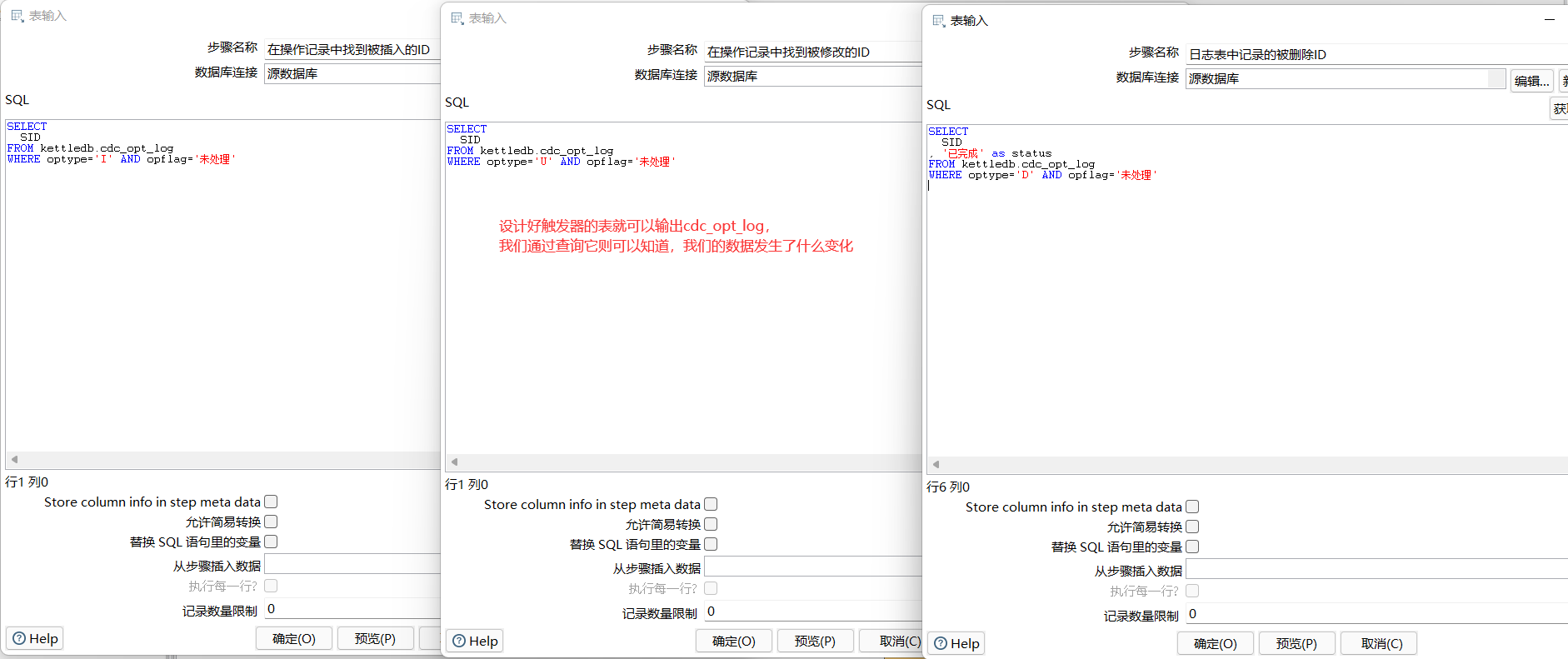The height and width of the screenshot is (659, 1568).
Task: Tick 允许简易转换 in left window
Action: pyautogui.click(x=271, y=522)
